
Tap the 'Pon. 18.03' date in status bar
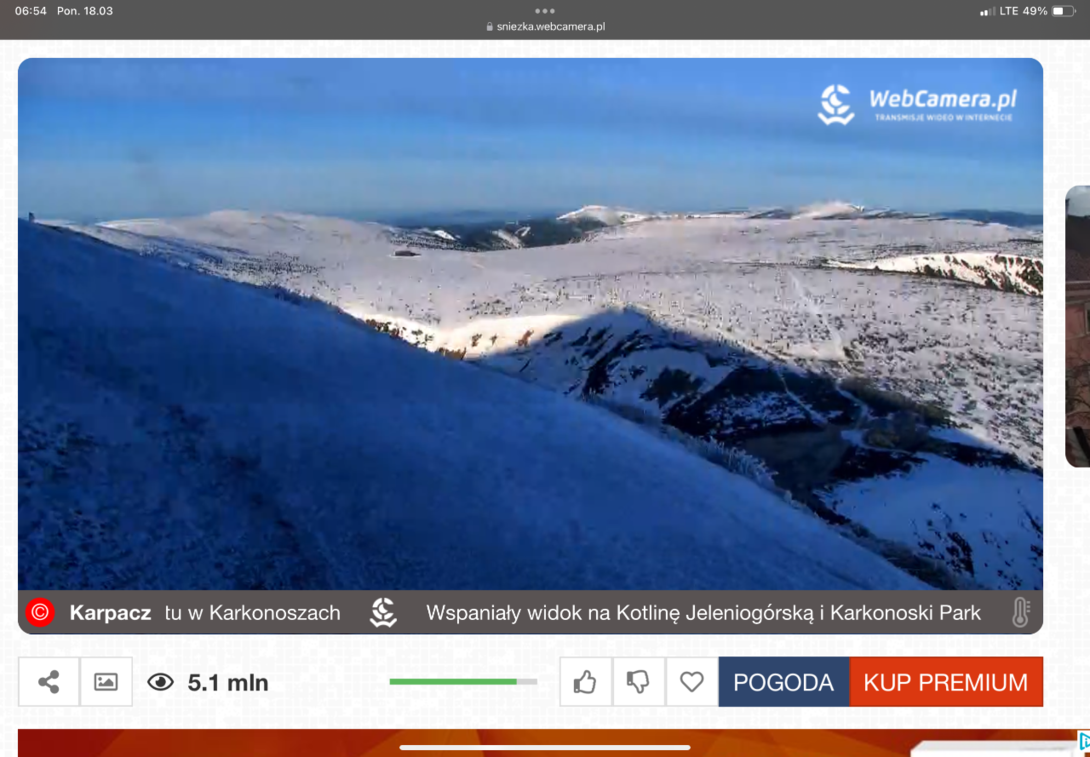point(85,11)
